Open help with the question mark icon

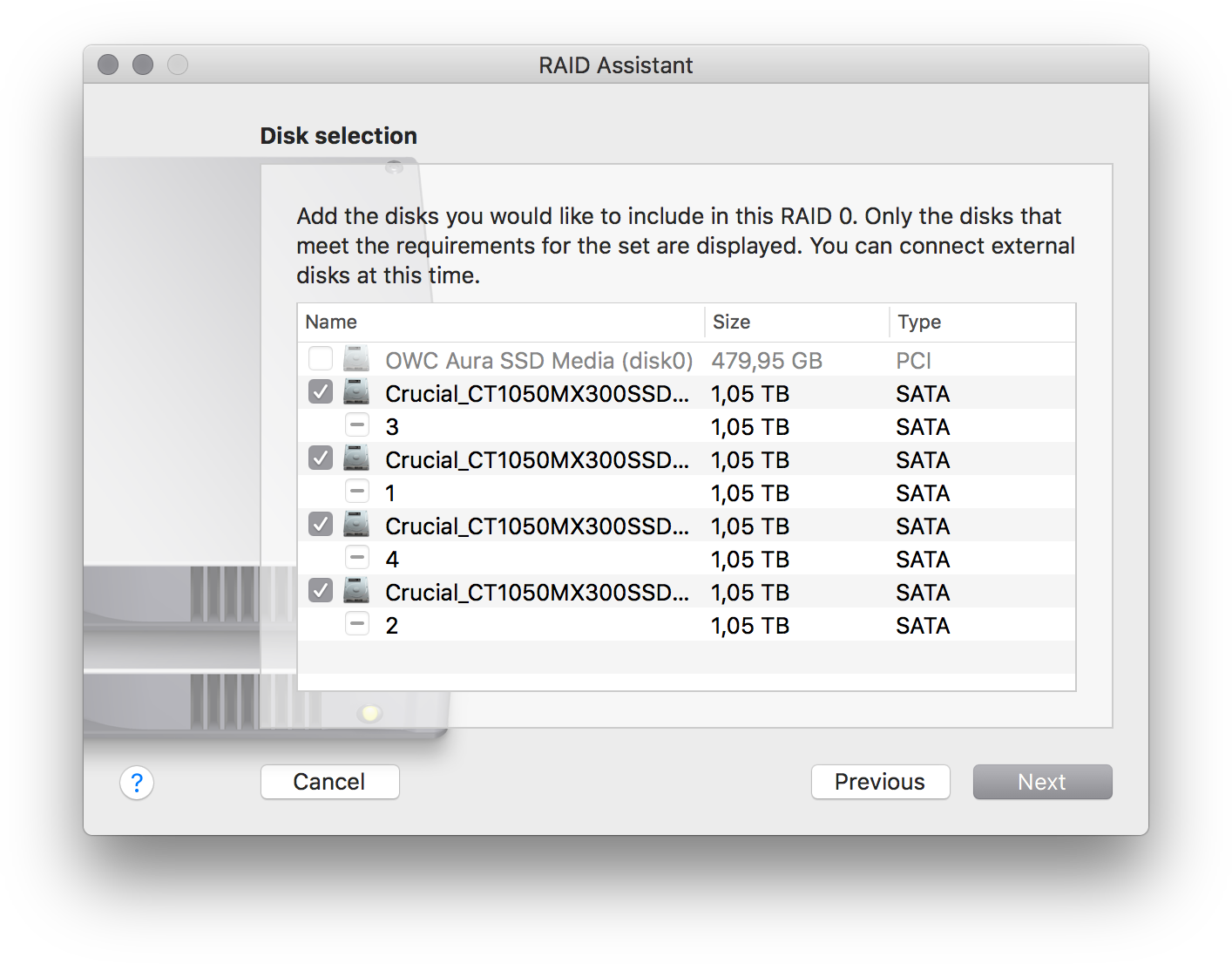137,783
